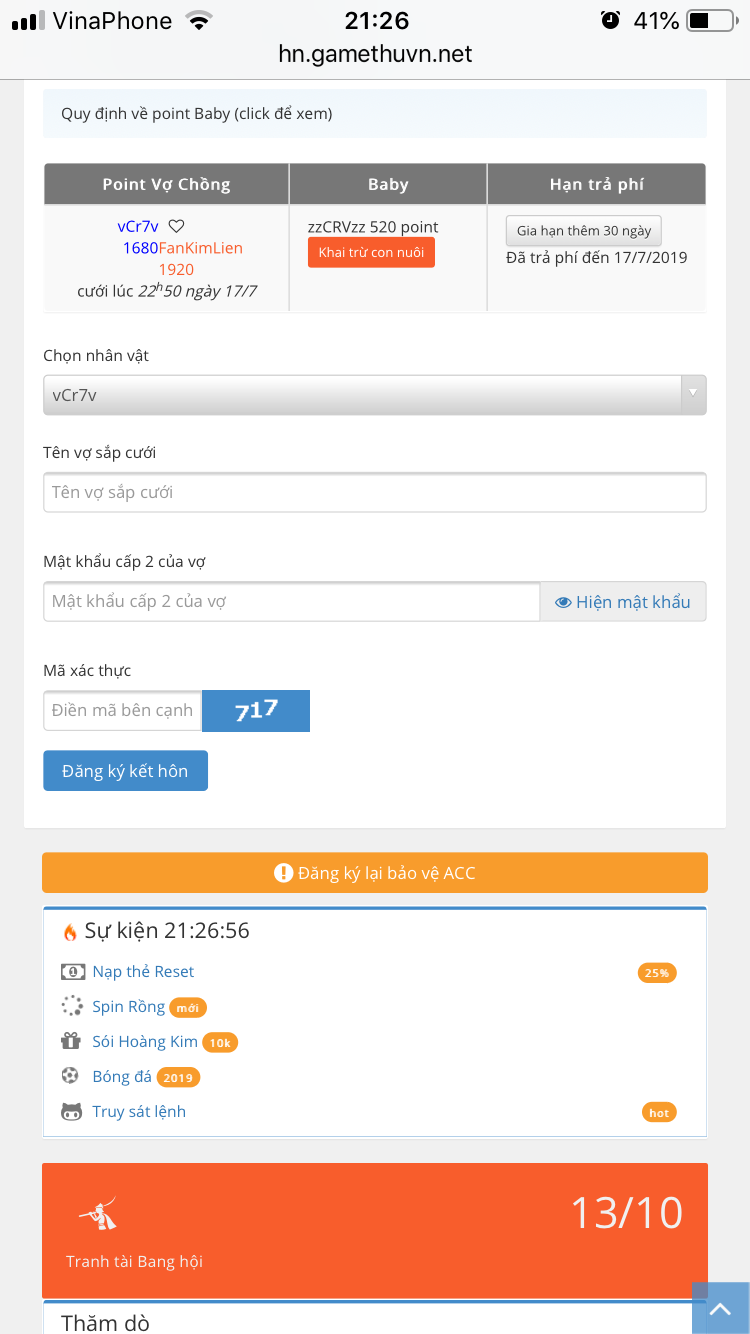Click the spinner icon beside Spin Rồng
Image resolution: width=750 pixels, height=1334 pixels.
pos(72,1007)
